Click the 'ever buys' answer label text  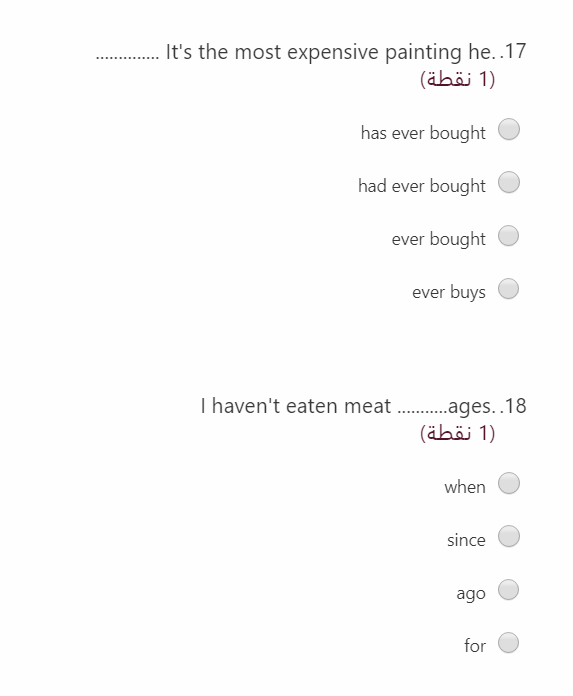click(449, 292)
